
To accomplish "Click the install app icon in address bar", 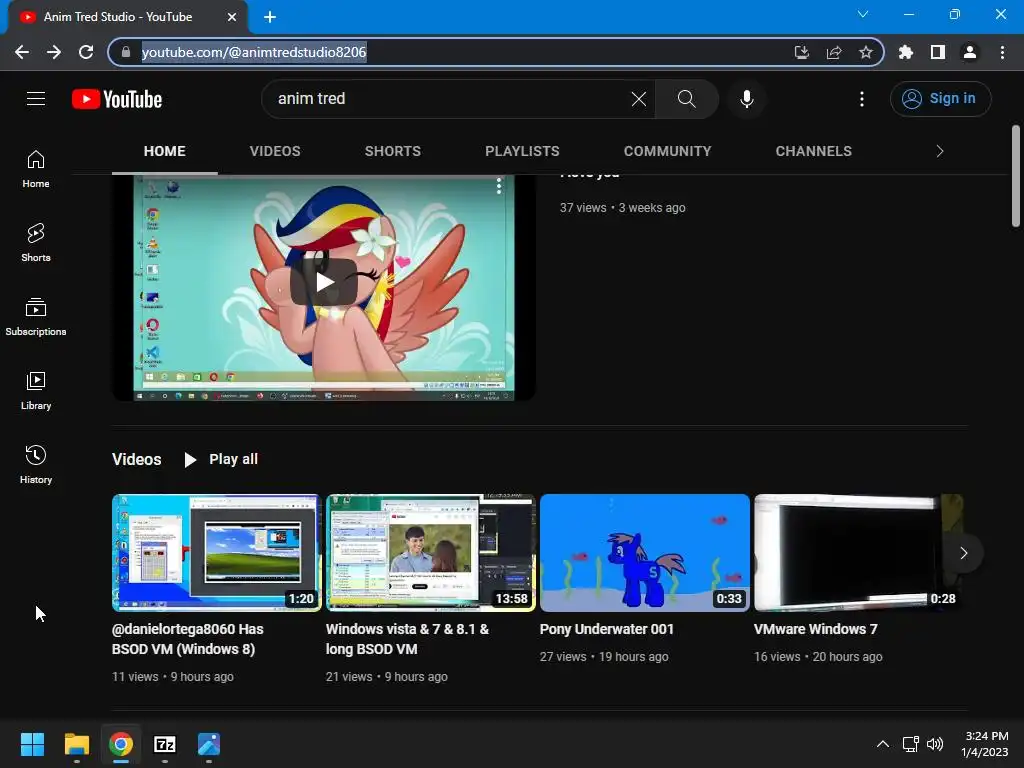I will (802, 52).
